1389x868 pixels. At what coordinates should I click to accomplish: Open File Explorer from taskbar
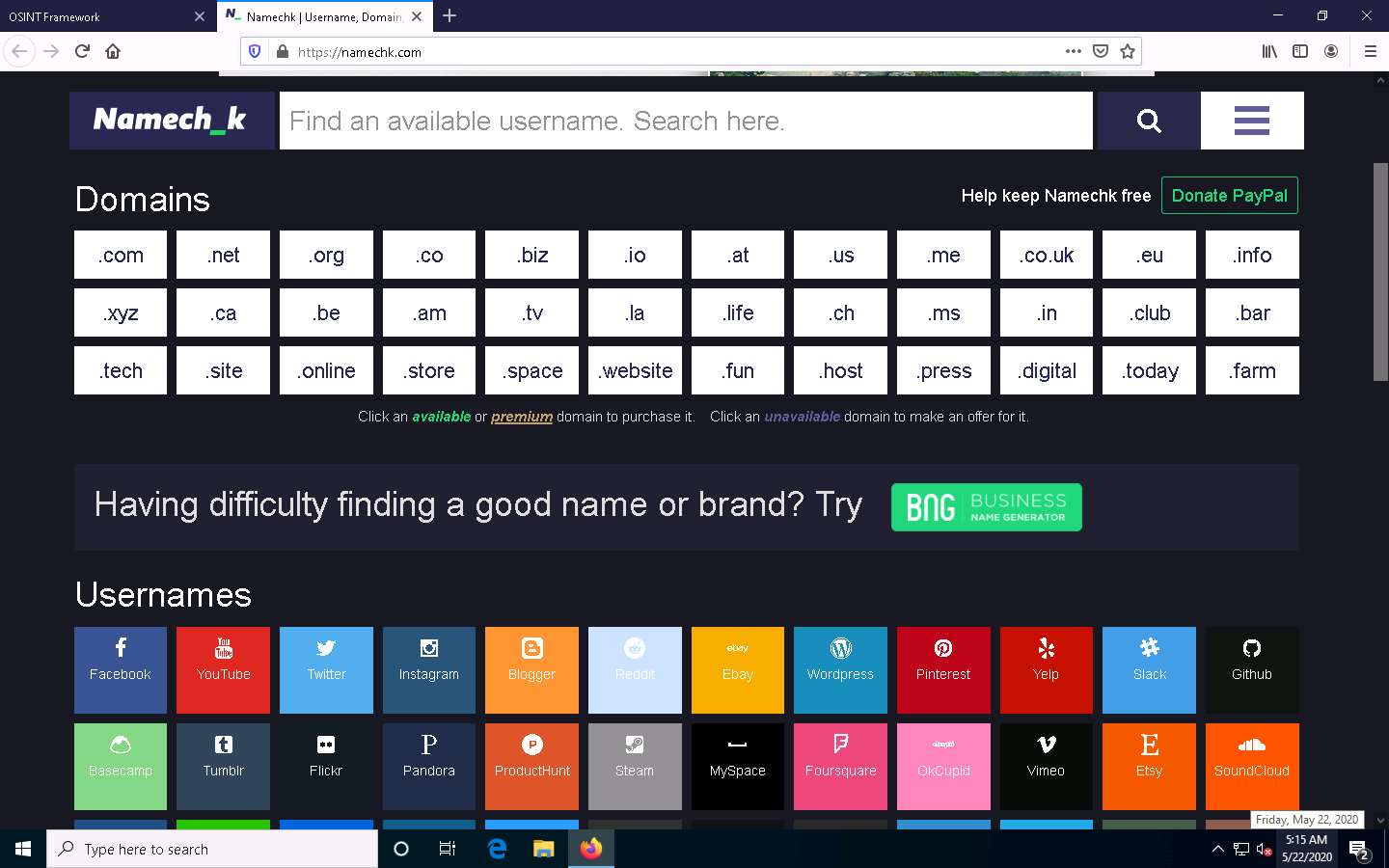tap(544, 849)
